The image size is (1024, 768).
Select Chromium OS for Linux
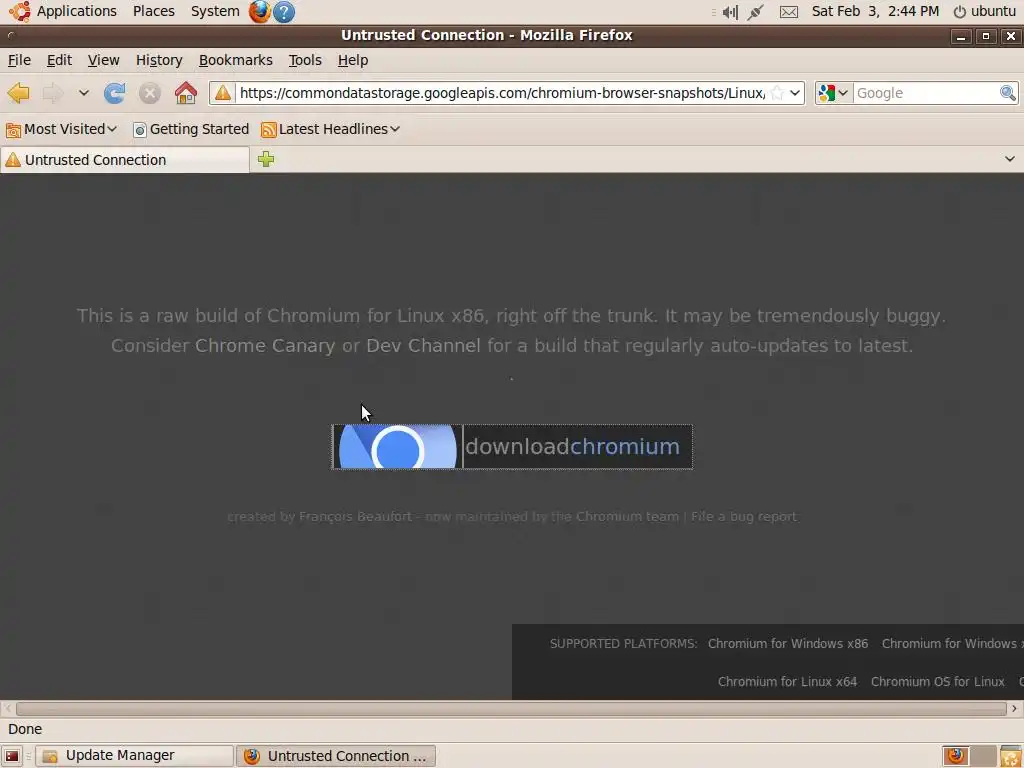pyautogui.click(x=937, y=681)
